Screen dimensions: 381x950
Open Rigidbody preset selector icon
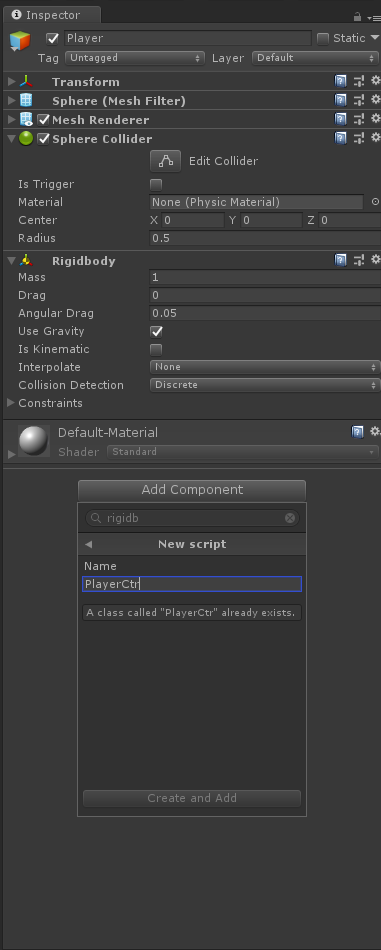(359, 261)
